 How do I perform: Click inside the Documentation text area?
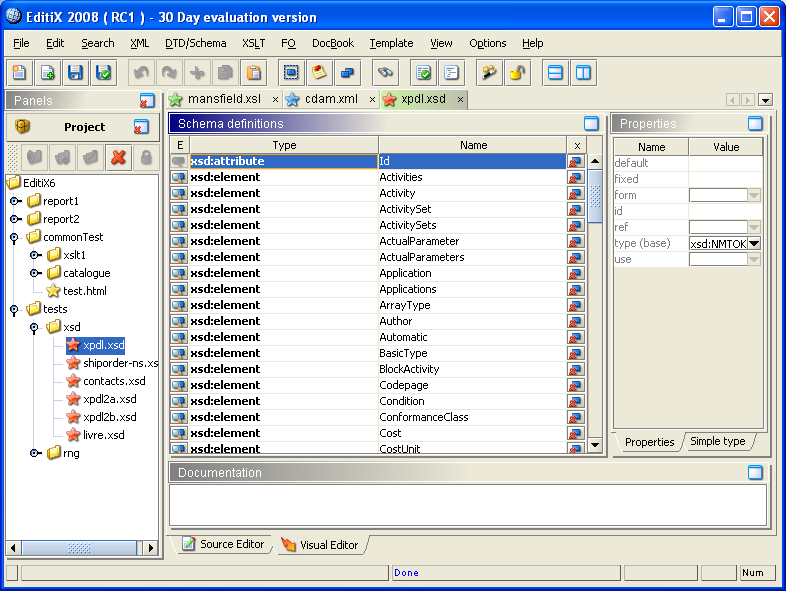point(468,505)
